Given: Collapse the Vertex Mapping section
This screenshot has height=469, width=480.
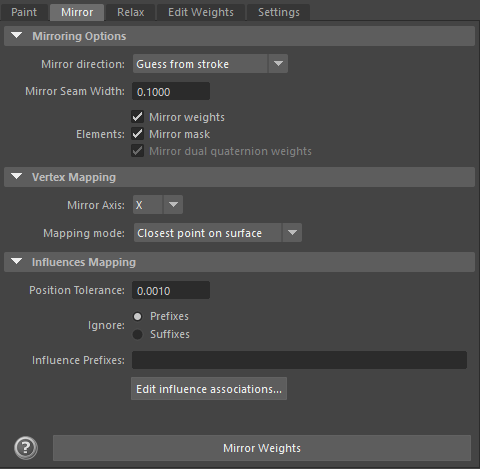Looking at the screenshot, I should click(17, 176).
